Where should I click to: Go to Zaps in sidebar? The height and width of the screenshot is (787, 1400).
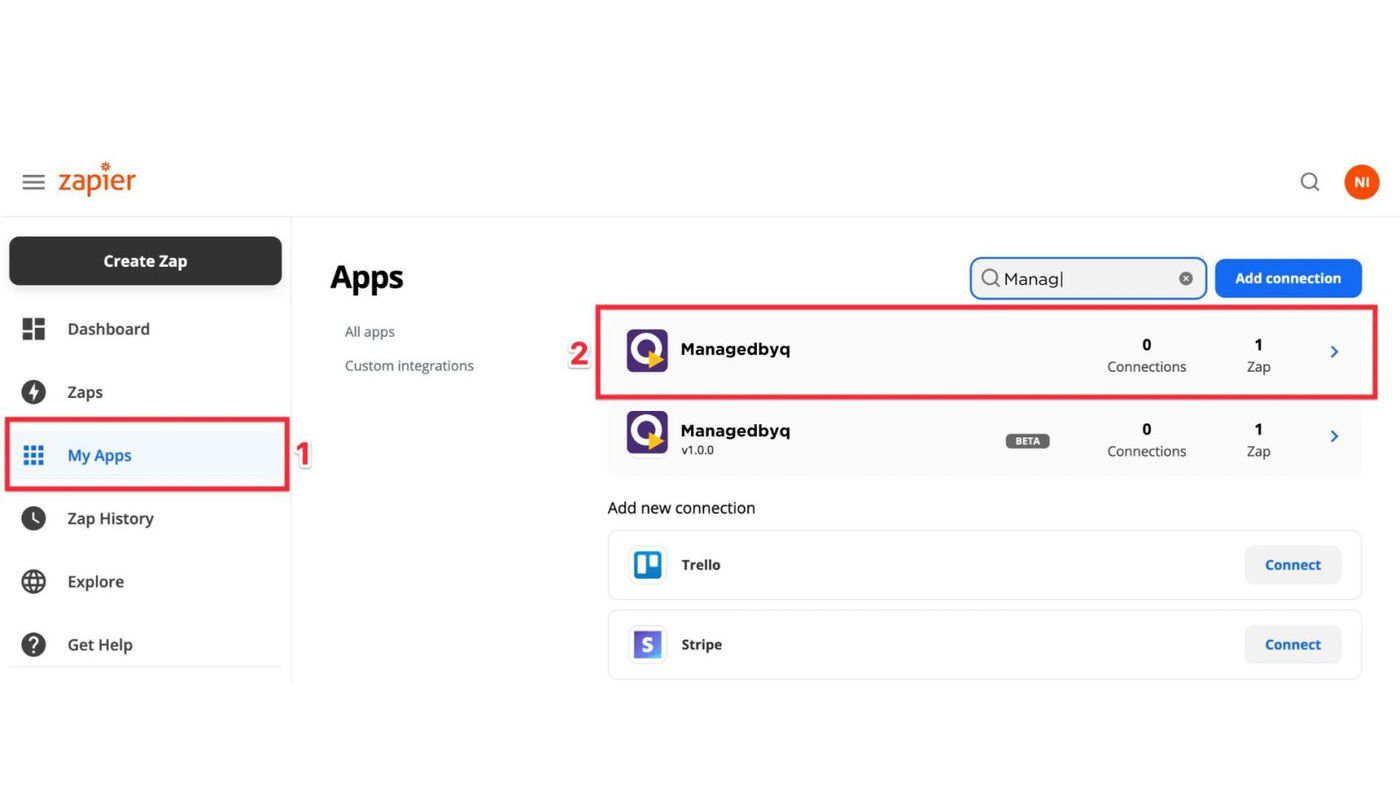(x=85, y=392)
